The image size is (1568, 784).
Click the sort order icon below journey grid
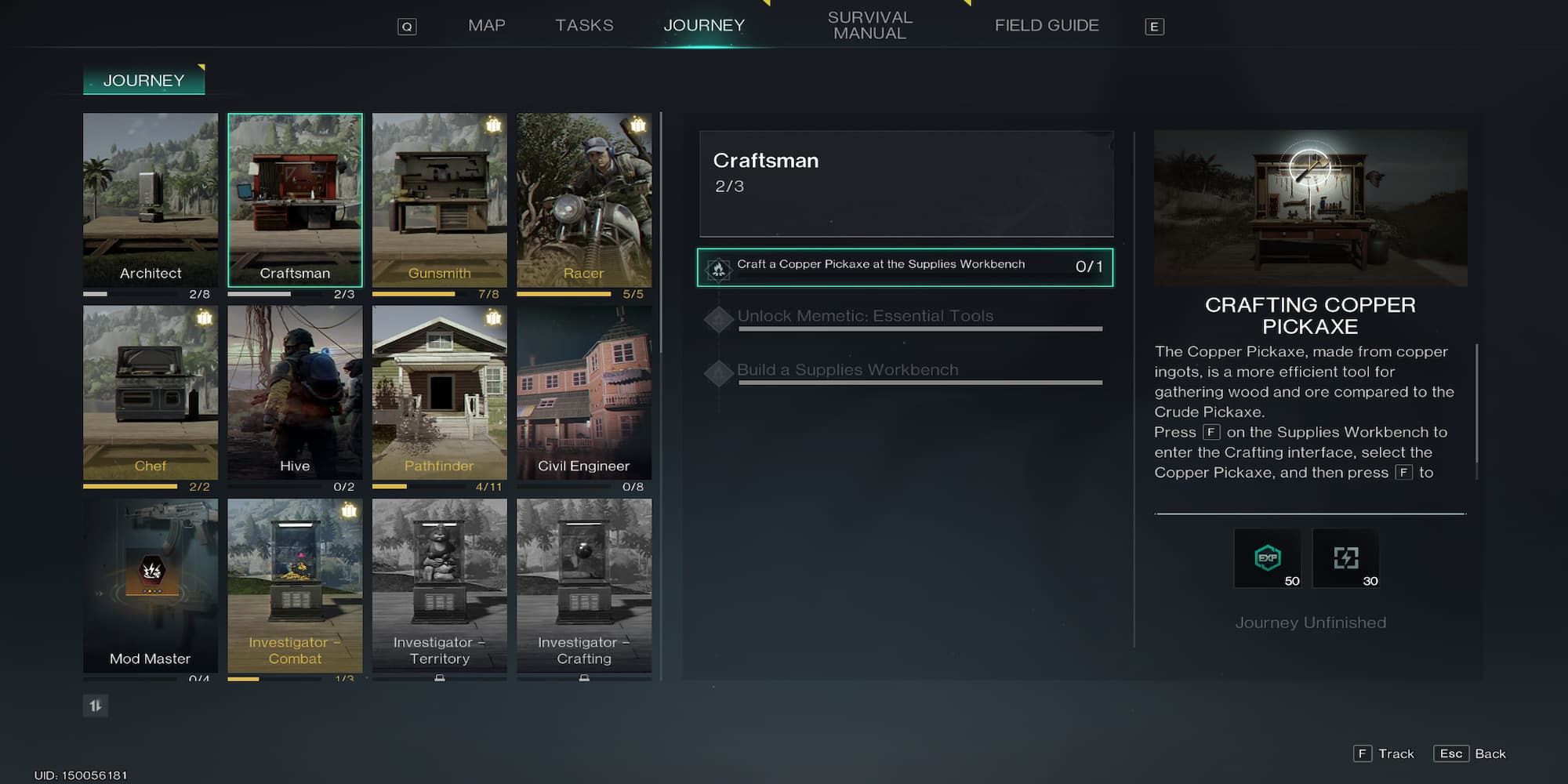[96, 706]
